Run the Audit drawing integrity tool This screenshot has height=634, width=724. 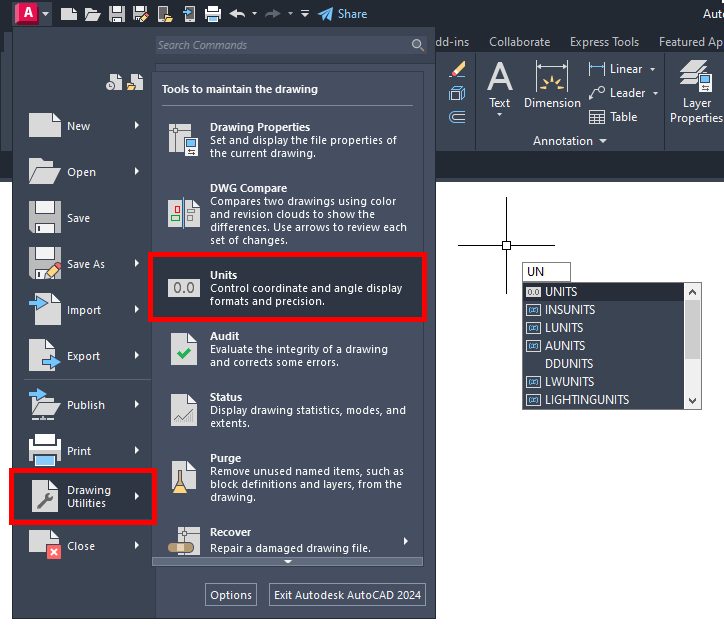coord(287,349)
